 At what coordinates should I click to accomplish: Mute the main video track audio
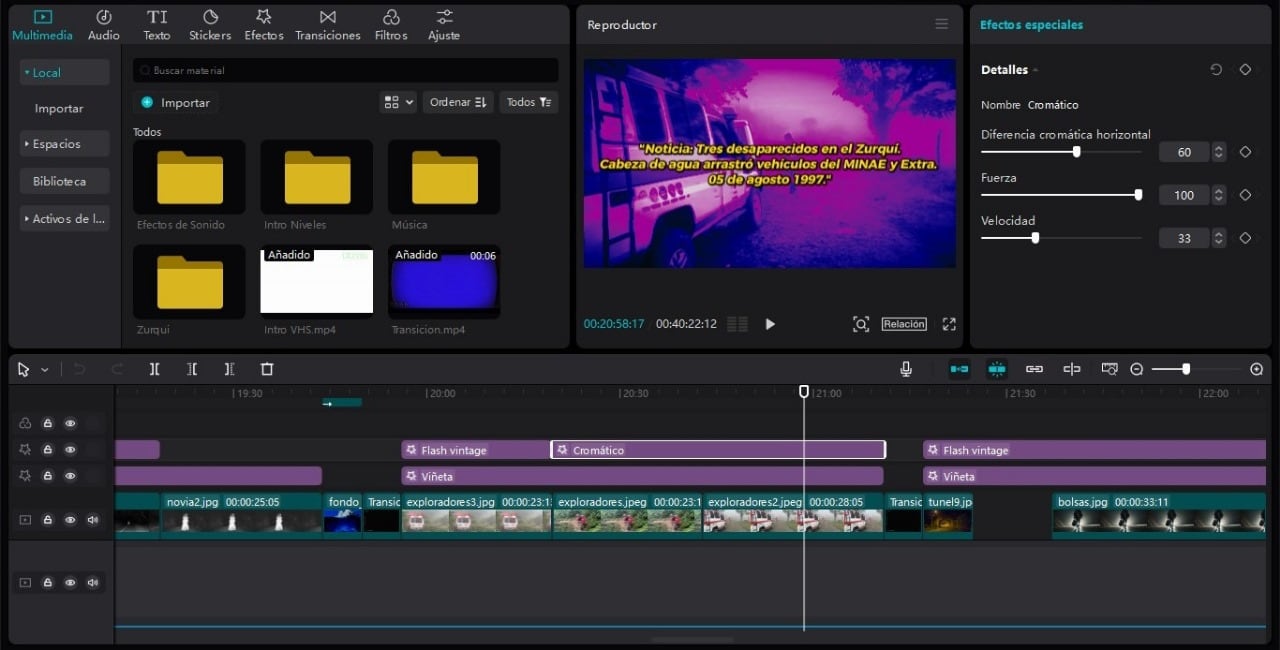point(93,520)
